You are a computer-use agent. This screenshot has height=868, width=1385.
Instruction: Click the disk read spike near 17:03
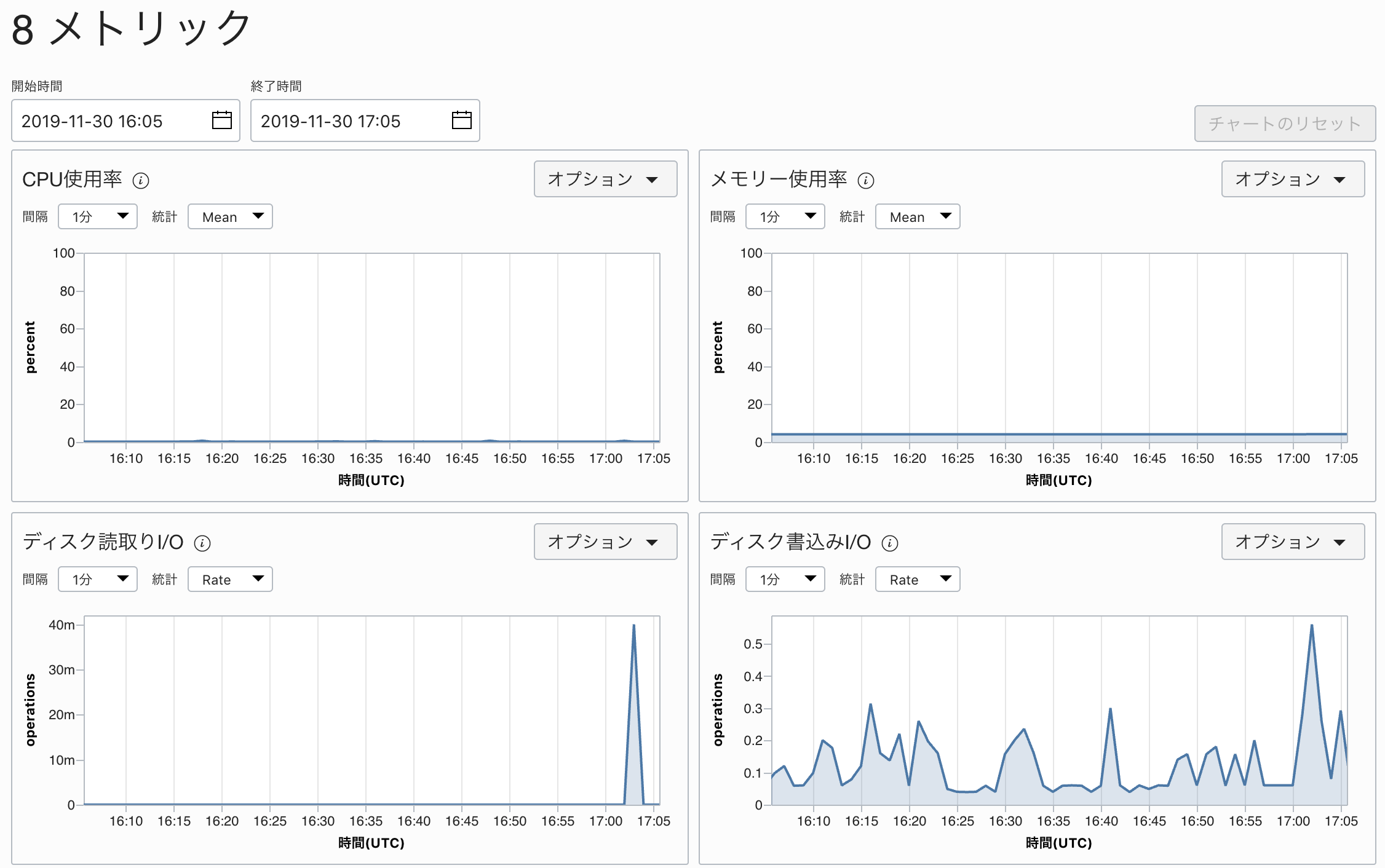634,626
